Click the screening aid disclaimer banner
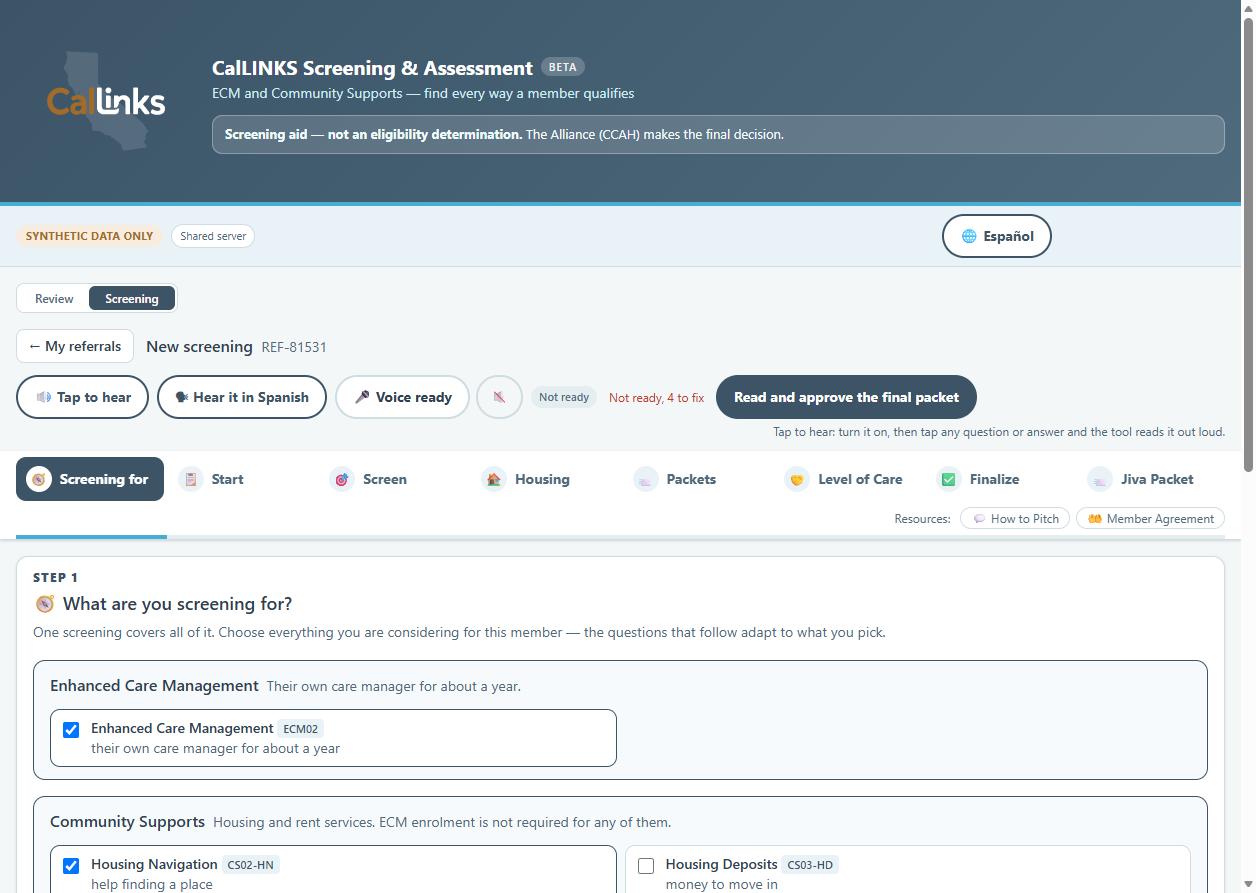Viewport: 1256px width, 893px height. 718,134
